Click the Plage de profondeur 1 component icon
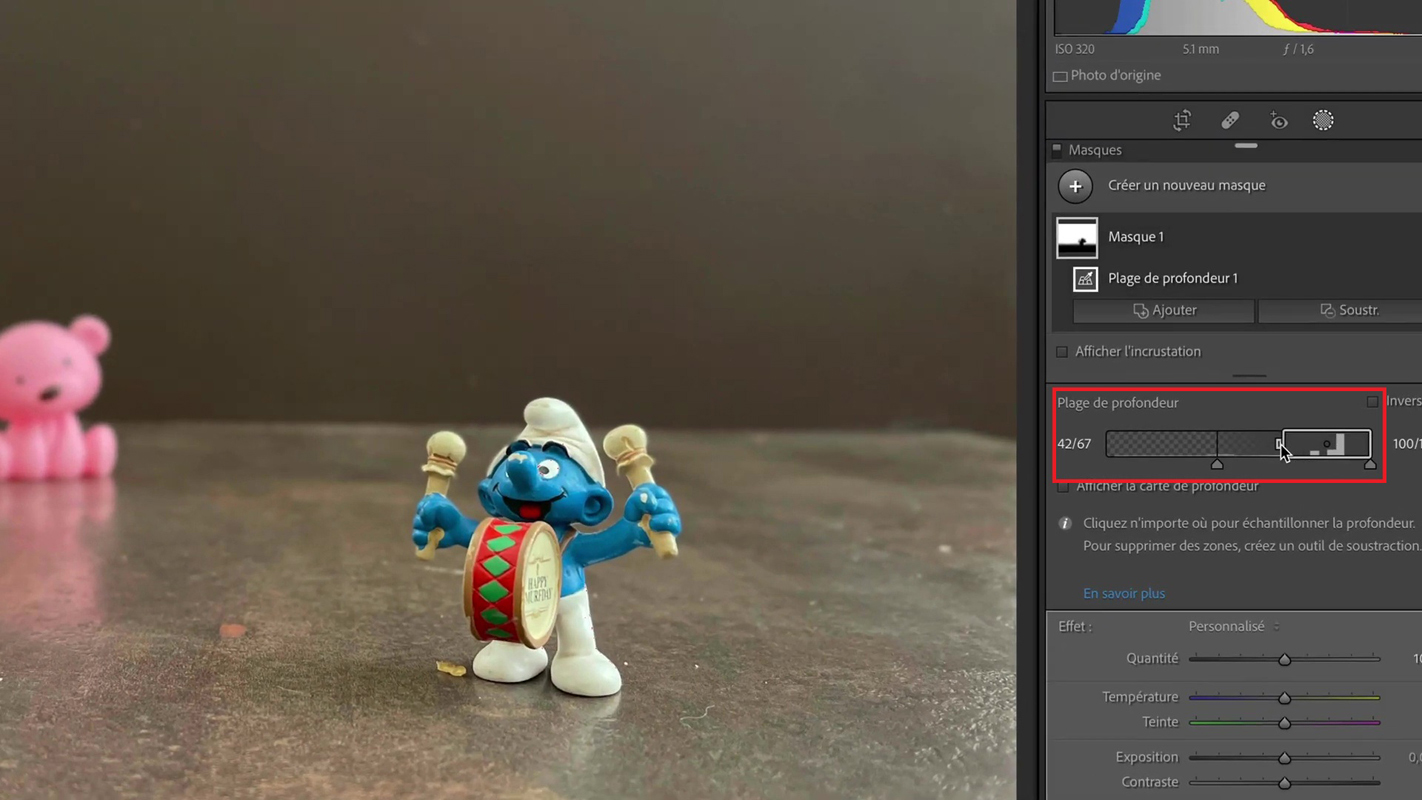 coord(1085,279)
